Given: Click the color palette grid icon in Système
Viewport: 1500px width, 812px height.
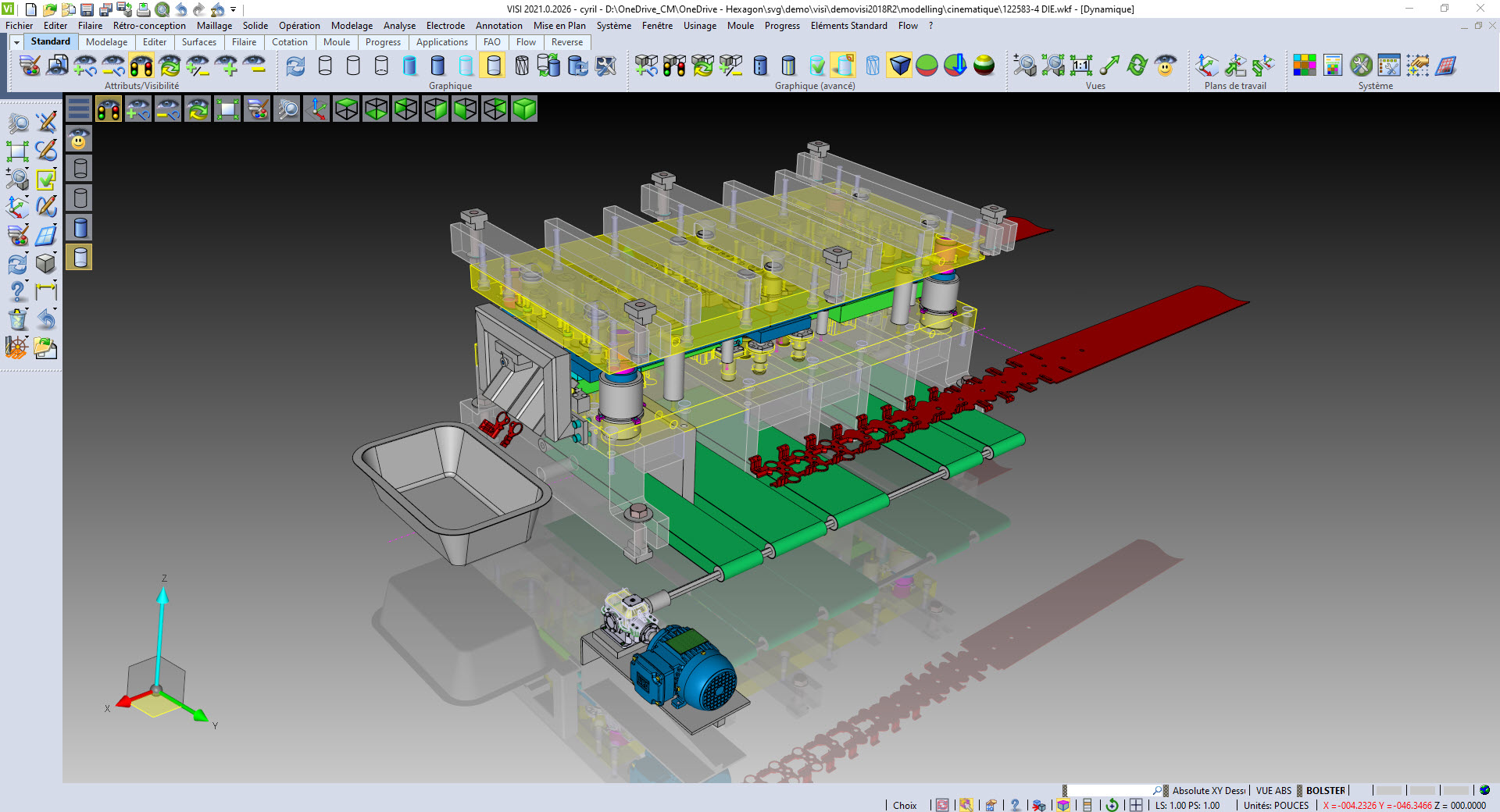Looking at the screenshot, I should [x=1304, y=66].
